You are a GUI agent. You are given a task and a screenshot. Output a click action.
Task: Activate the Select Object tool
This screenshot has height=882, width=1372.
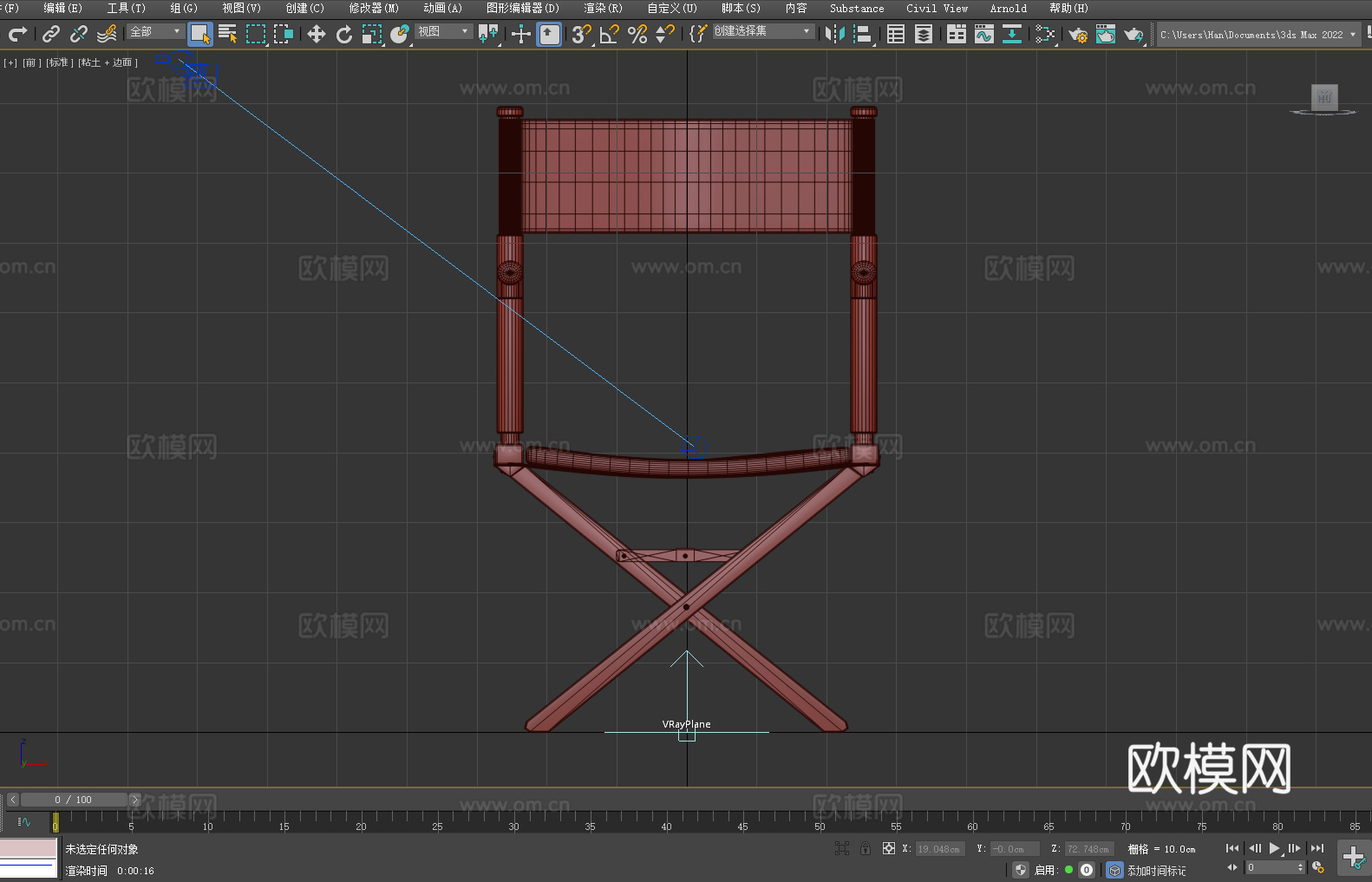coord(200,34)
